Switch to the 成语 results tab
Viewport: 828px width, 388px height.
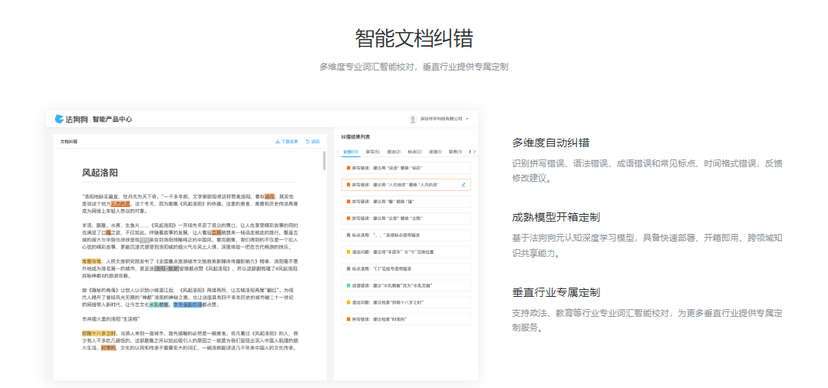click(435, 152)
